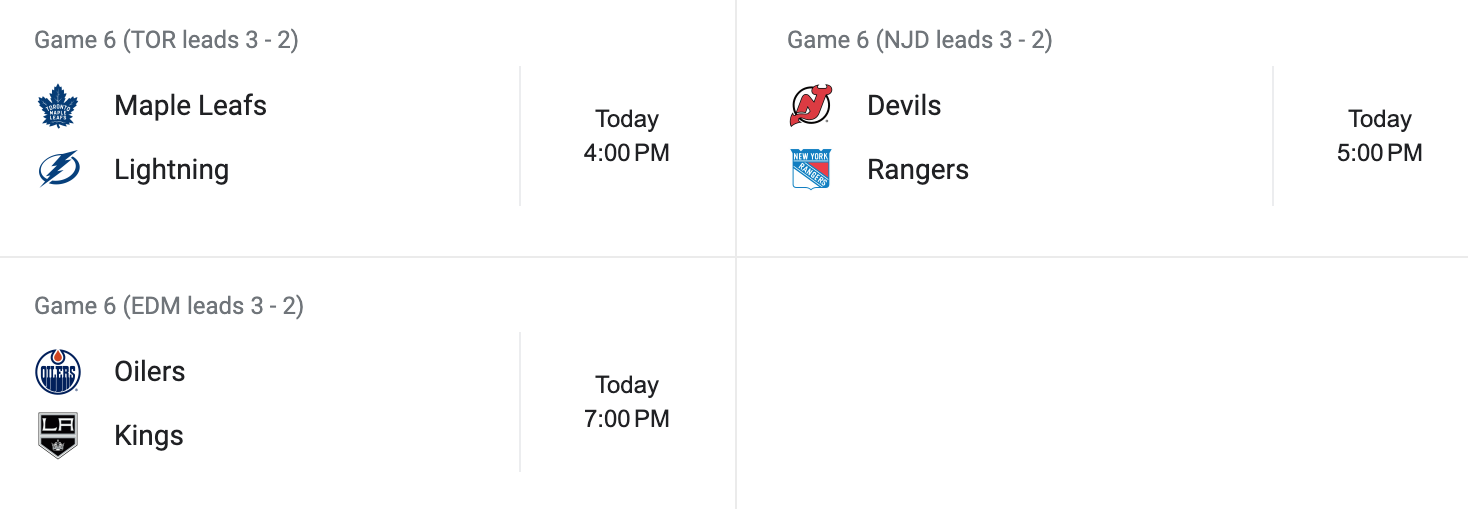Open the Oilers team name
The width and height of the screenshot is (1468, 509).
tap(149, 372)
